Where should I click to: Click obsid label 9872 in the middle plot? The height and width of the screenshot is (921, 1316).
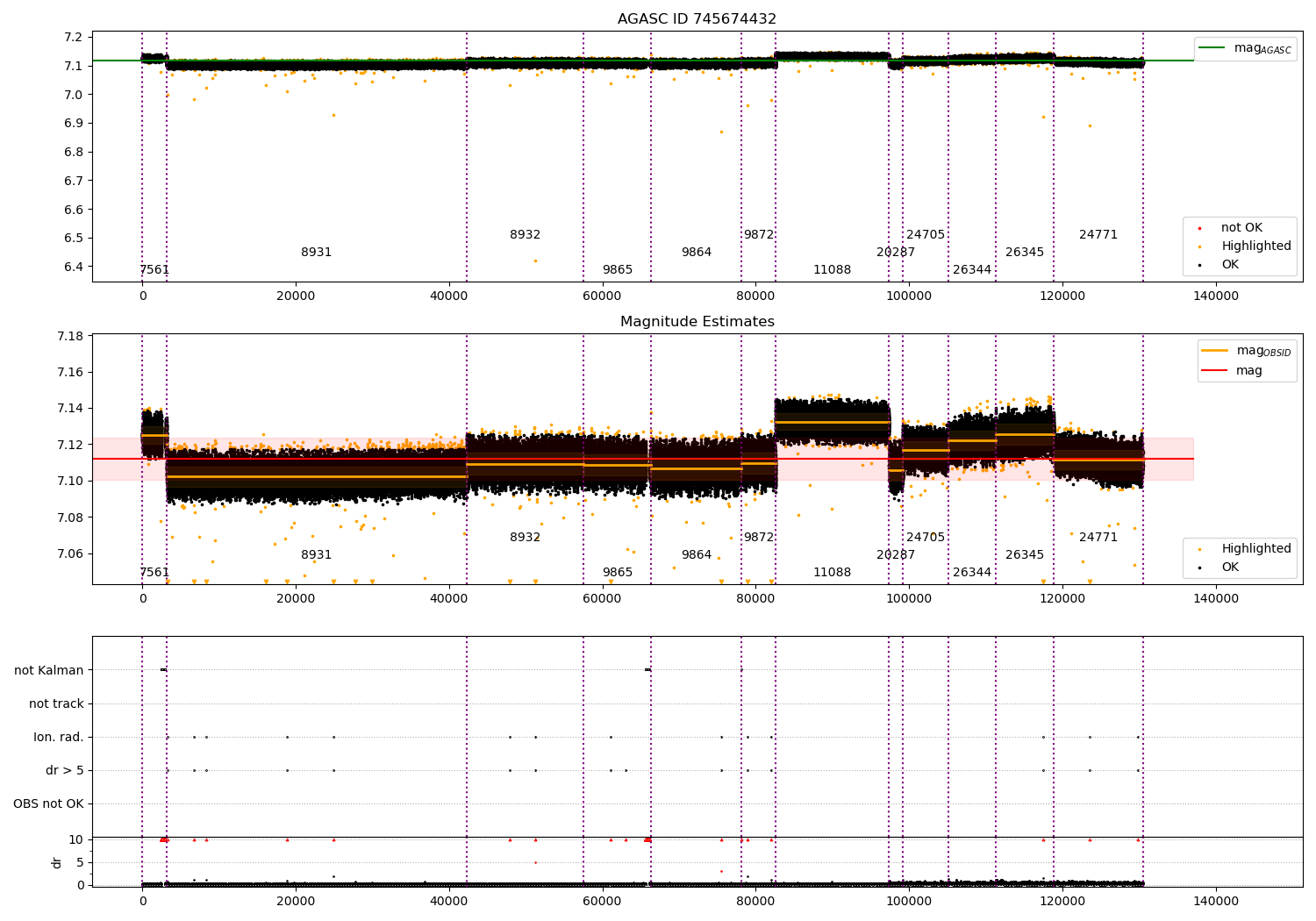[x=759, y=538]
